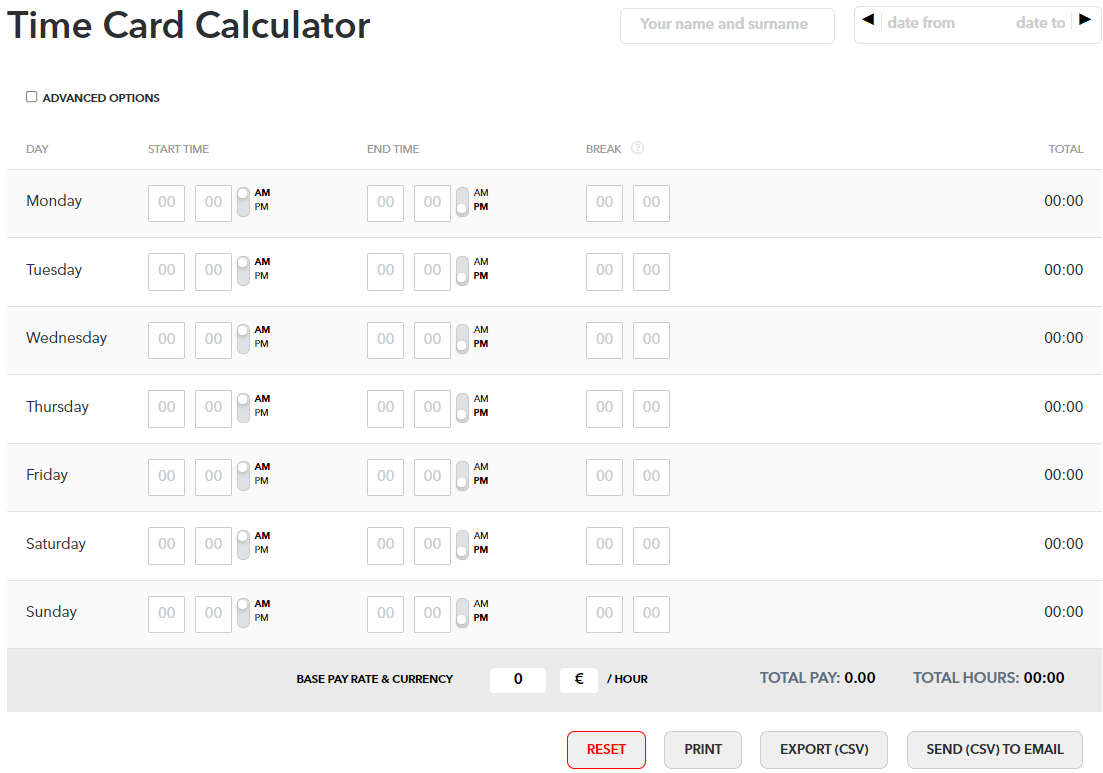Switch Friday start time AM/PM toggle
Image resolution: width=1103 pixels, height=773 pixels.
click(243, 476)
